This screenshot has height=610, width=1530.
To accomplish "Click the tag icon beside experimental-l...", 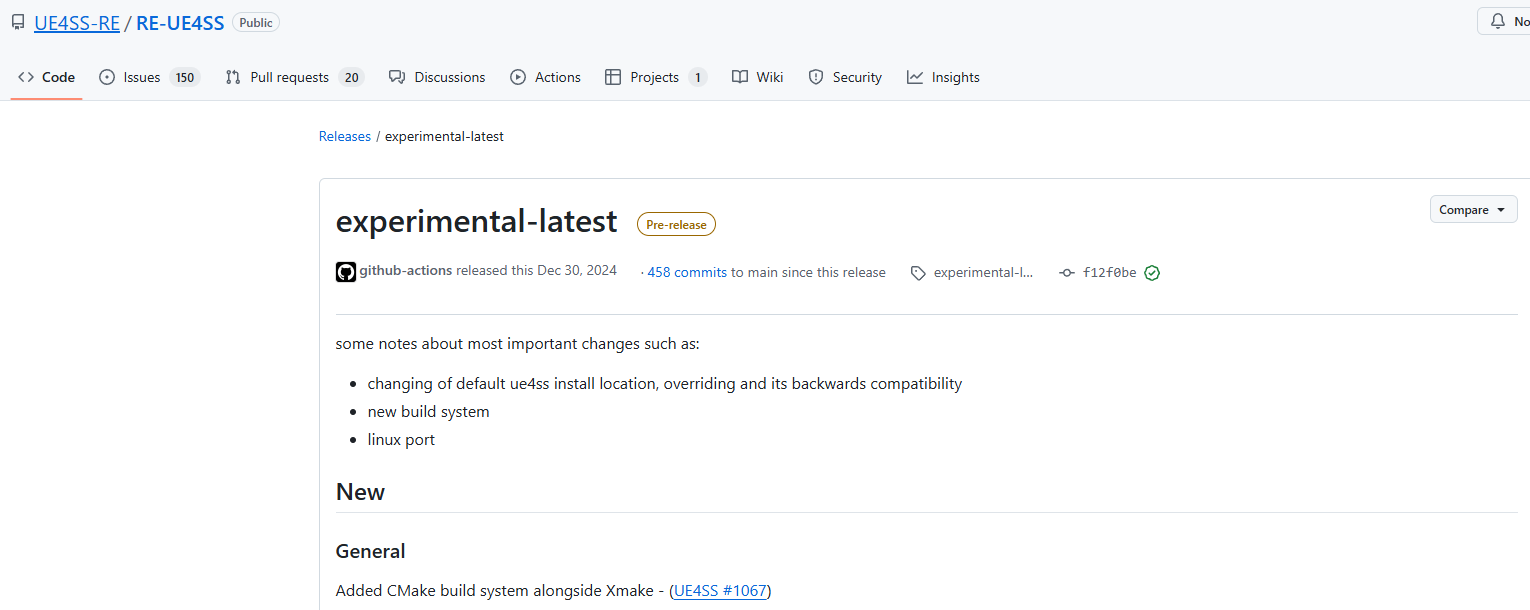I will point(918,273).
